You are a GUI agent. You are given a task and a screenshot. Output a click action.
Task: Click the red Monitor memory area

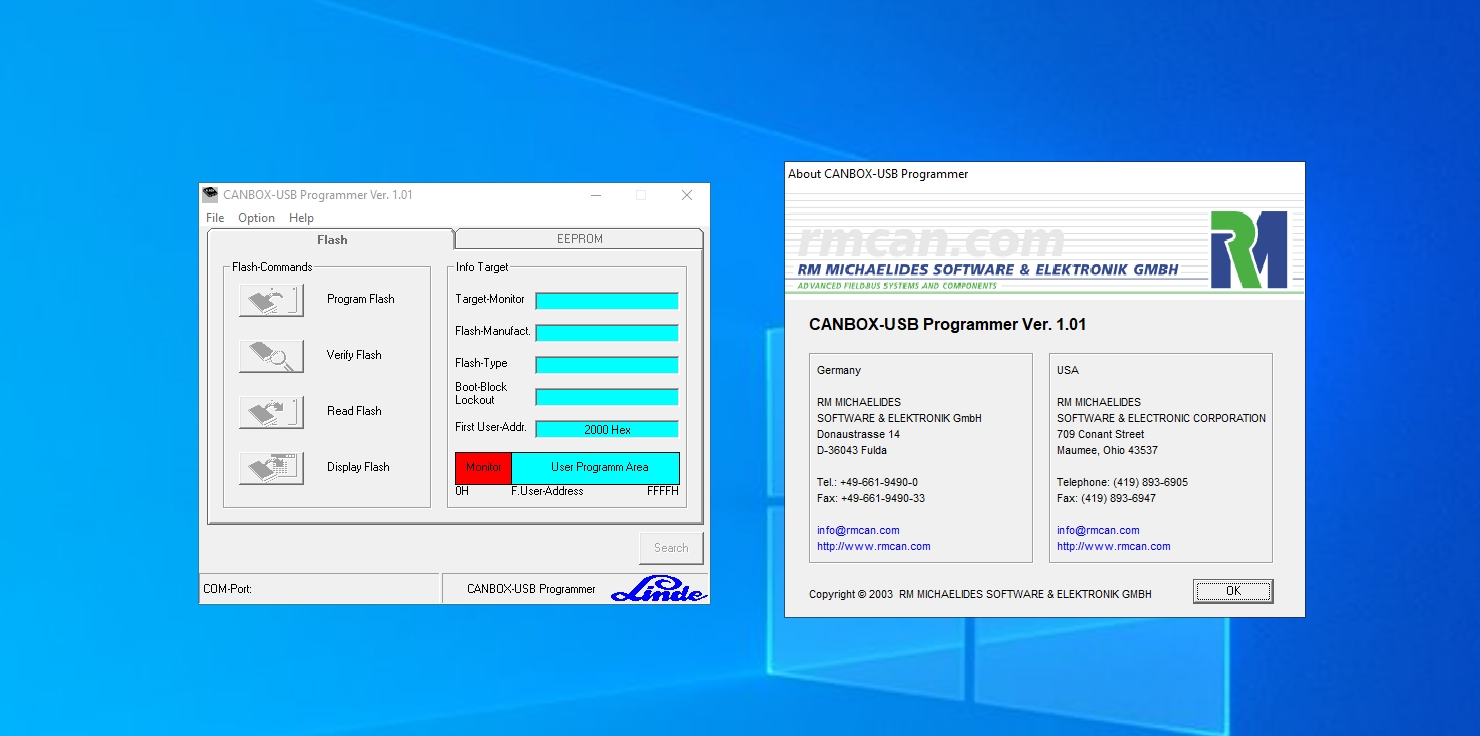click(x=484, y=468)
